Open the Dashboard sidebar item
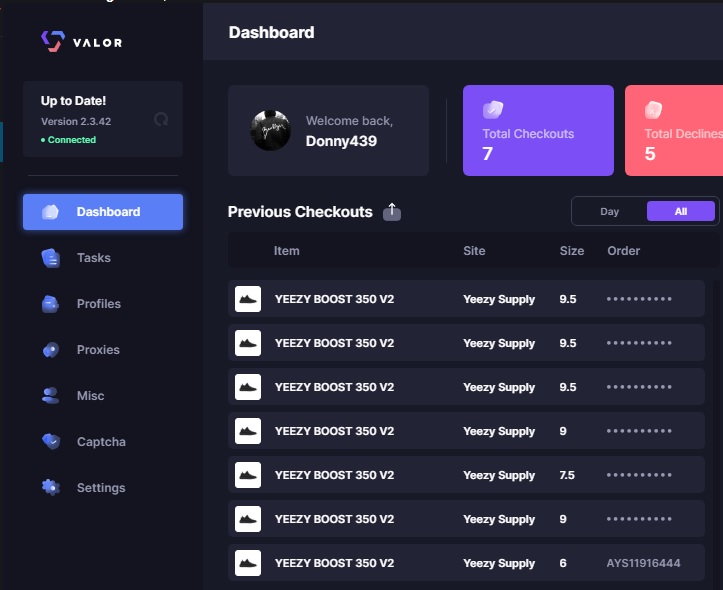 103,212
